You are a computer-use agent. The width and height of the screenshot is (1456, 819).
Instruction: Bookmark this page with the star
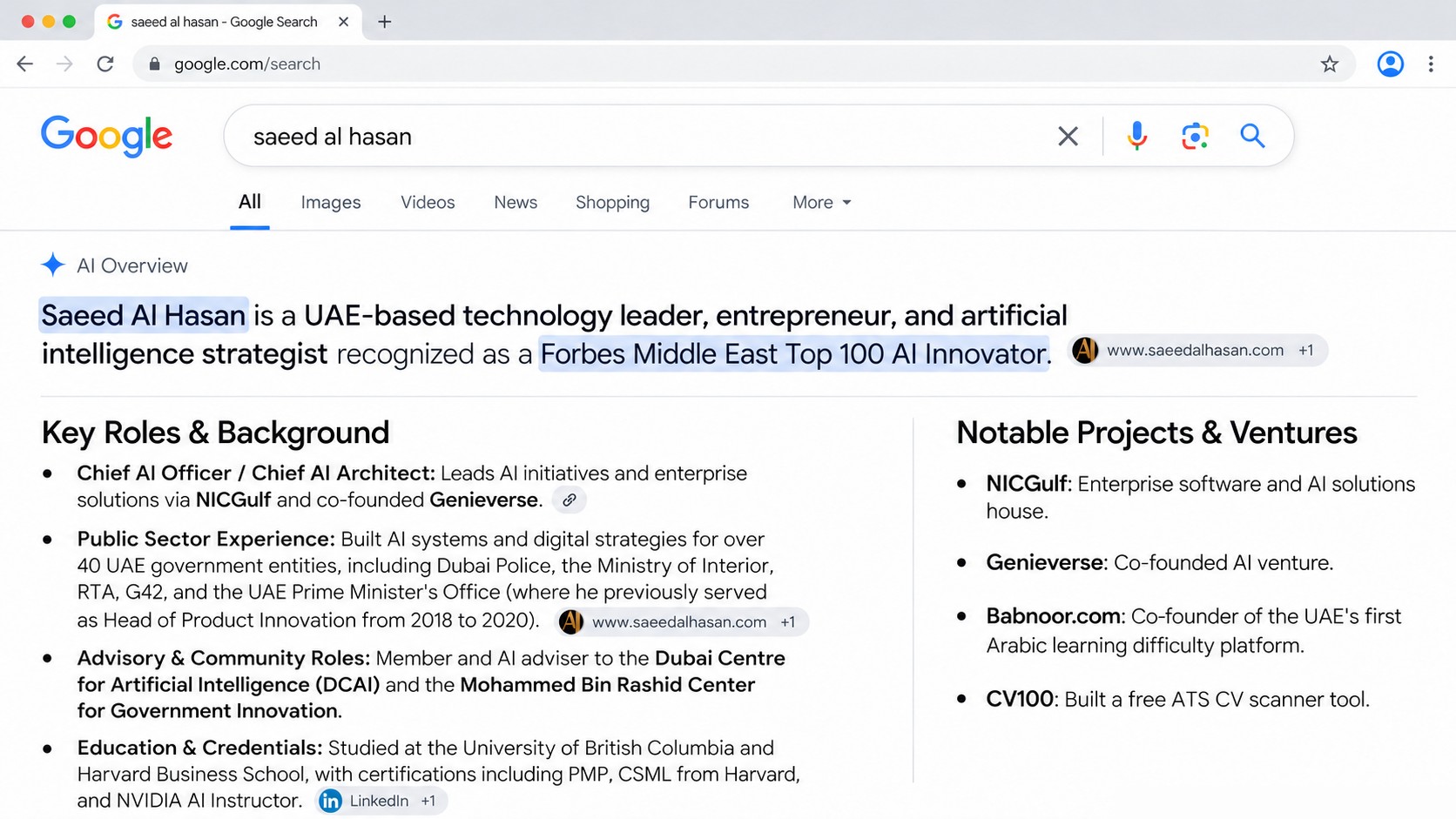1329,64
